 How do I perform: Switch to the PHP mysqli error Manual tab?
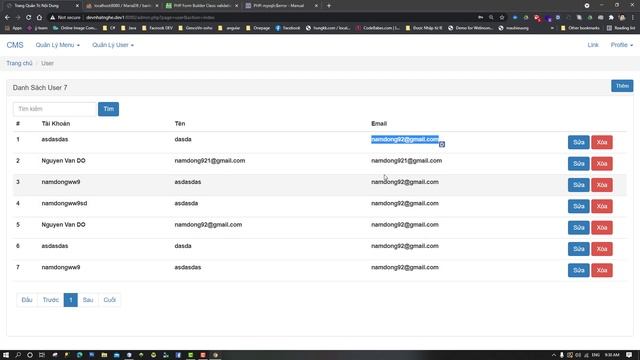(x=282, y=6)
